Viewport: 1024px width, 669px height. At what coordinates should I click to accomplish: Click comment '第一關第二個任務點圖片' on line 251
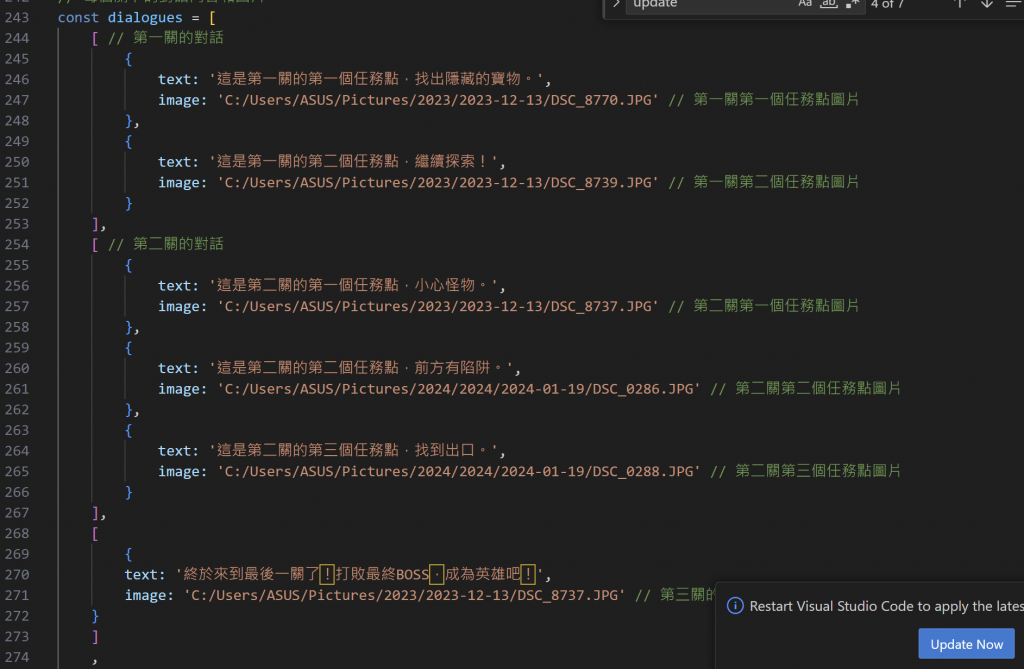tap(776, 182)
